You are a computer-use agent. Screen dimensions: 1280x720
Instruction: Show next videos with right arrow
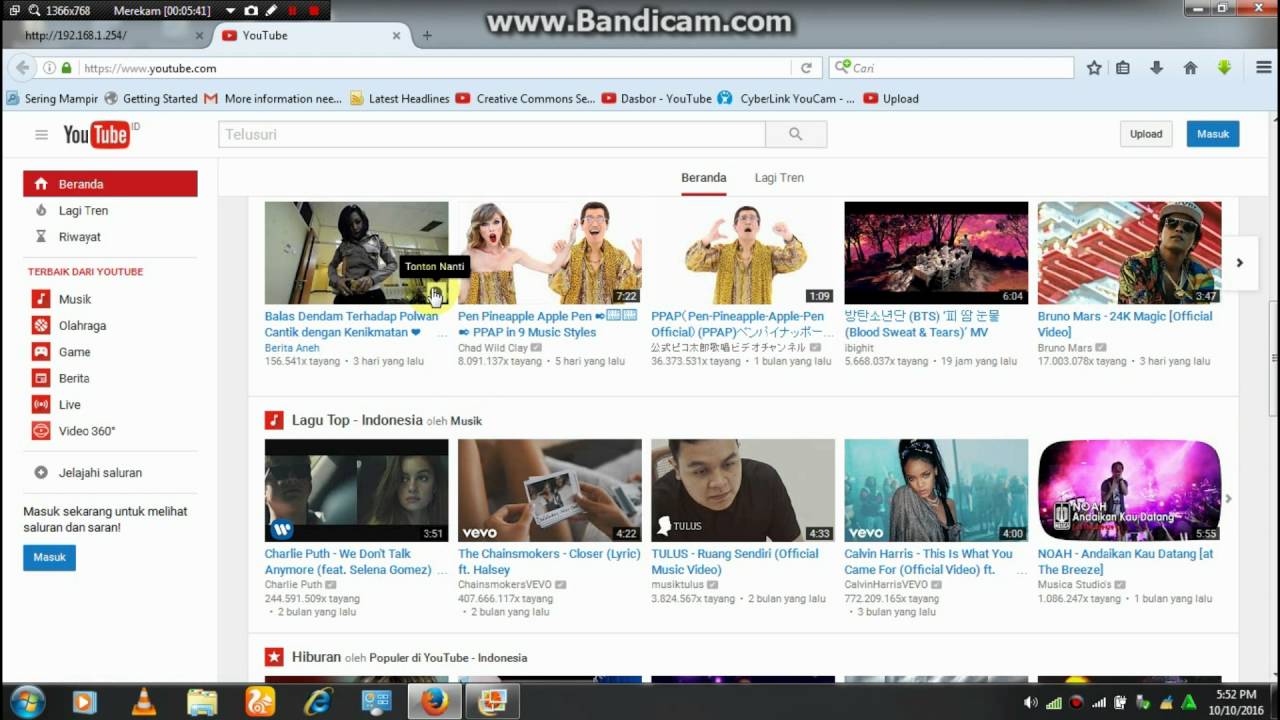[1240, 263]
